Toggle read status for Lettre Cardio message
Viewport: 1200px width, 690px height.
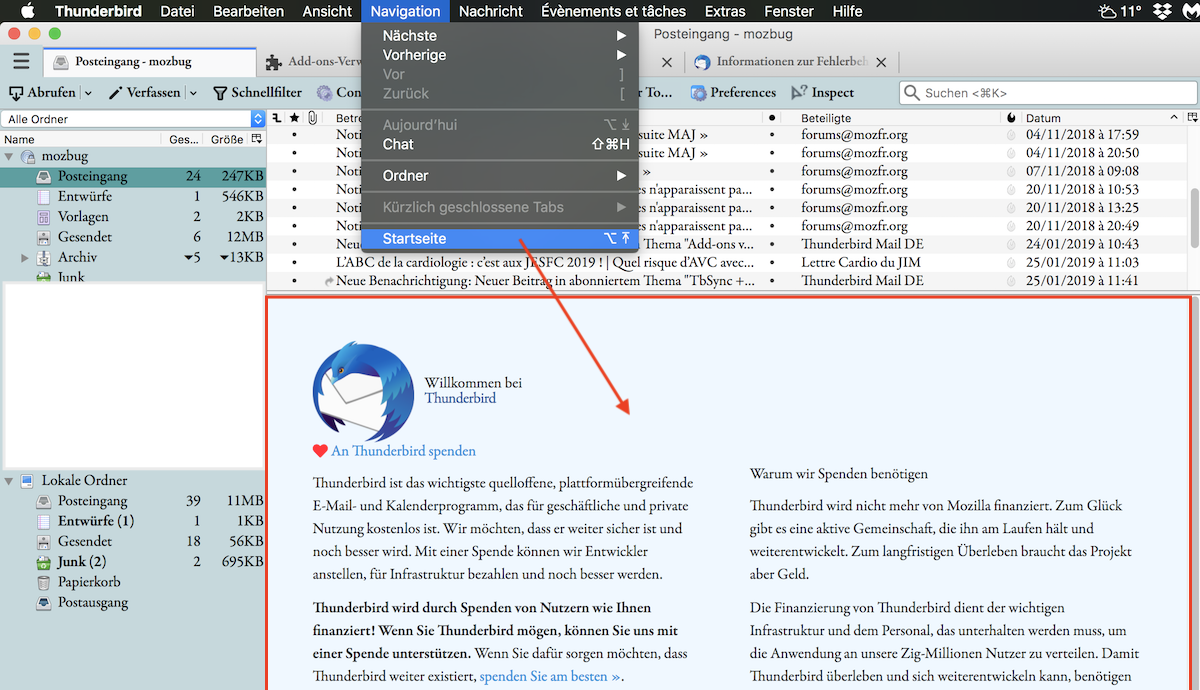click(772, 262)
